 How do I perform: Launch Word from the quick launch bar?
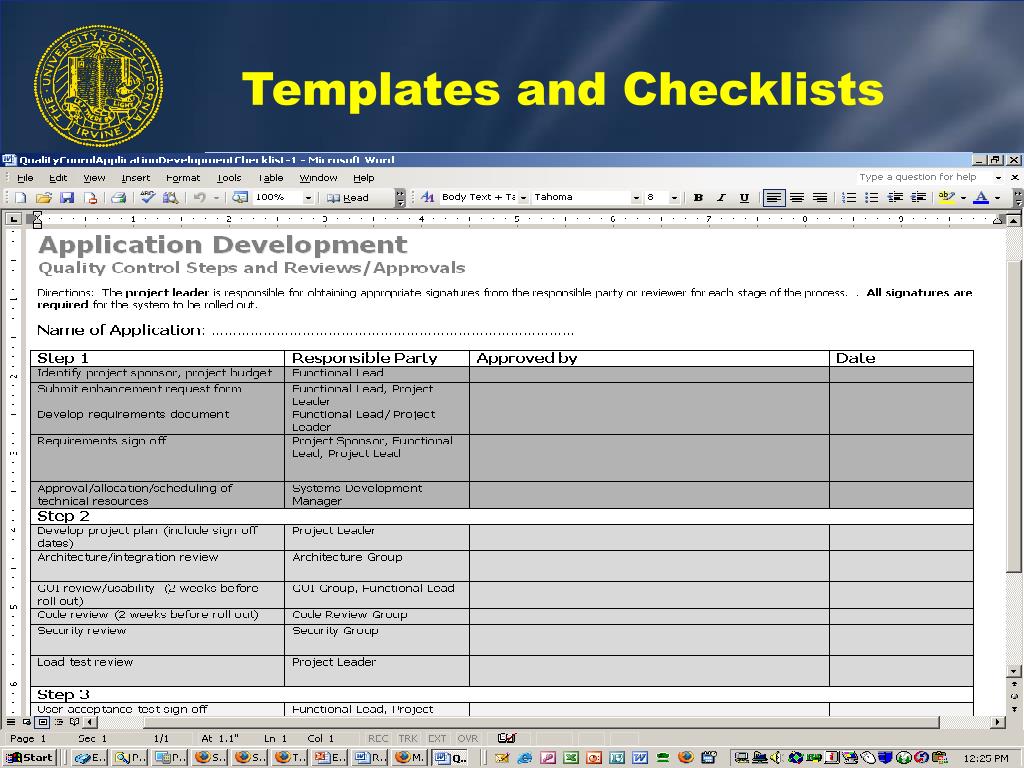pyautogui.click(x=640, y=758)
